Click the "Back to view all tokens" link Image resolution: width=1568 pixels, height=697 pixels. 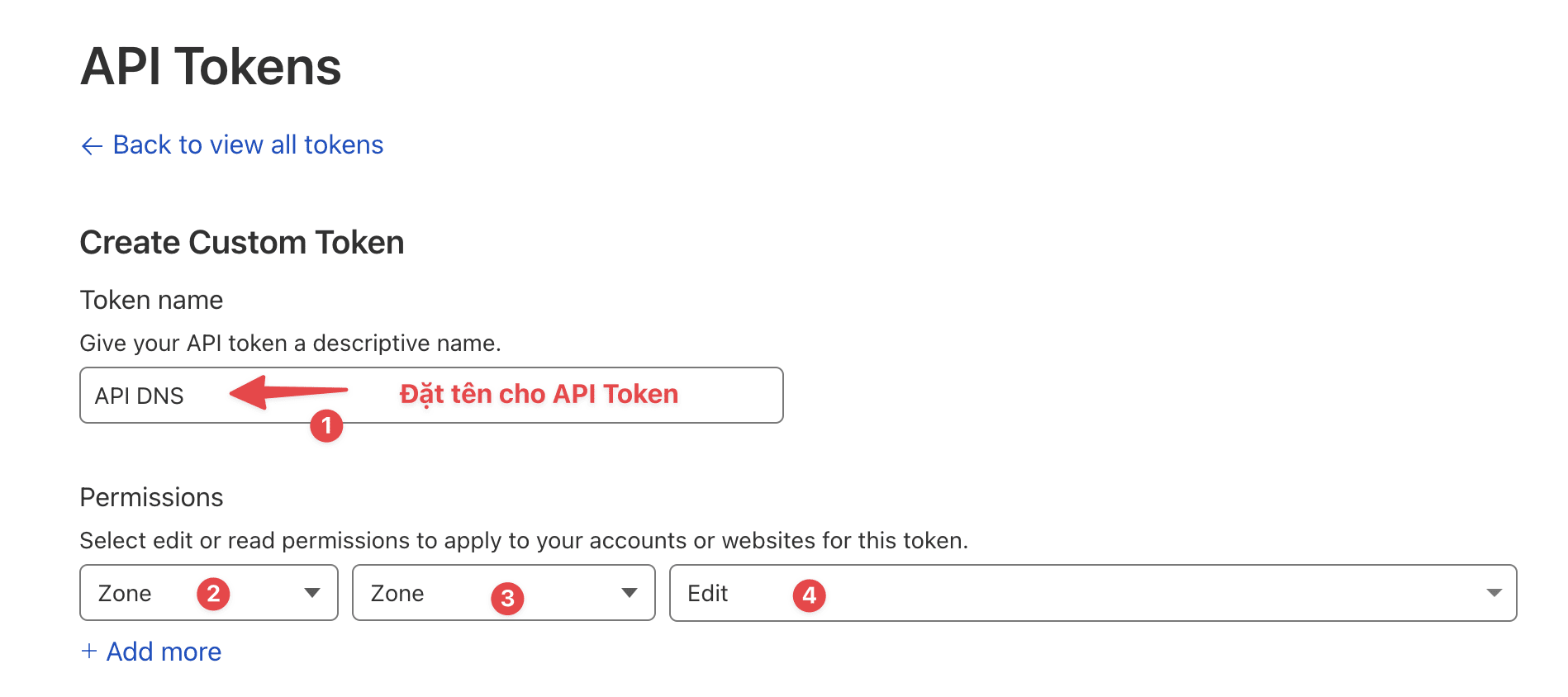246,145
